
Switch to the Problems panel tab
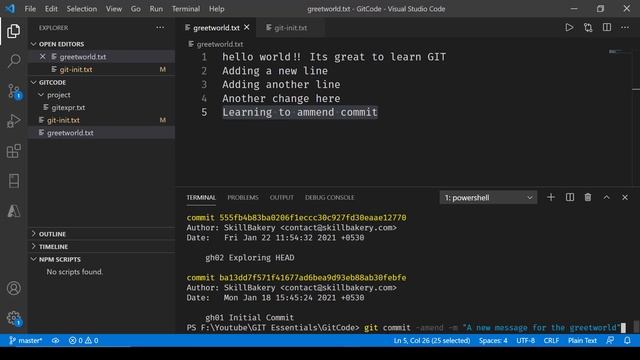click(x=243, y=198)
